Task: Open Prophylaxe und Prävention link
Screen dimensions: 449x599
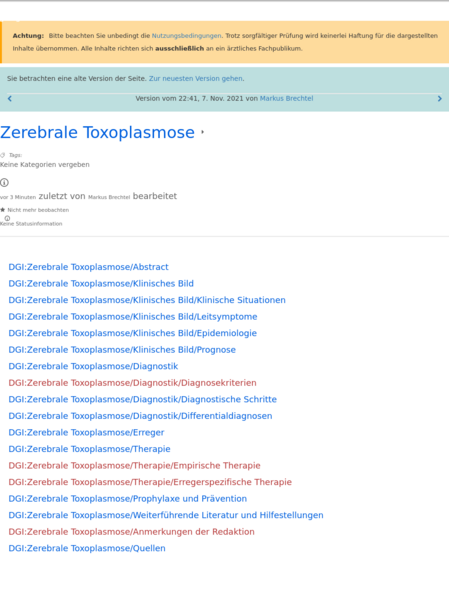Action: pos(128,499)
